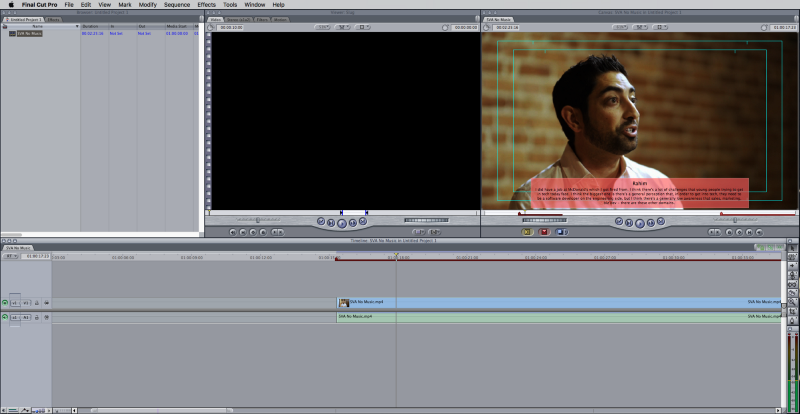Toggle clip overlays in the timeline
Screen dimensions: 800x414
pyautogui.click(x=25, y=410)
